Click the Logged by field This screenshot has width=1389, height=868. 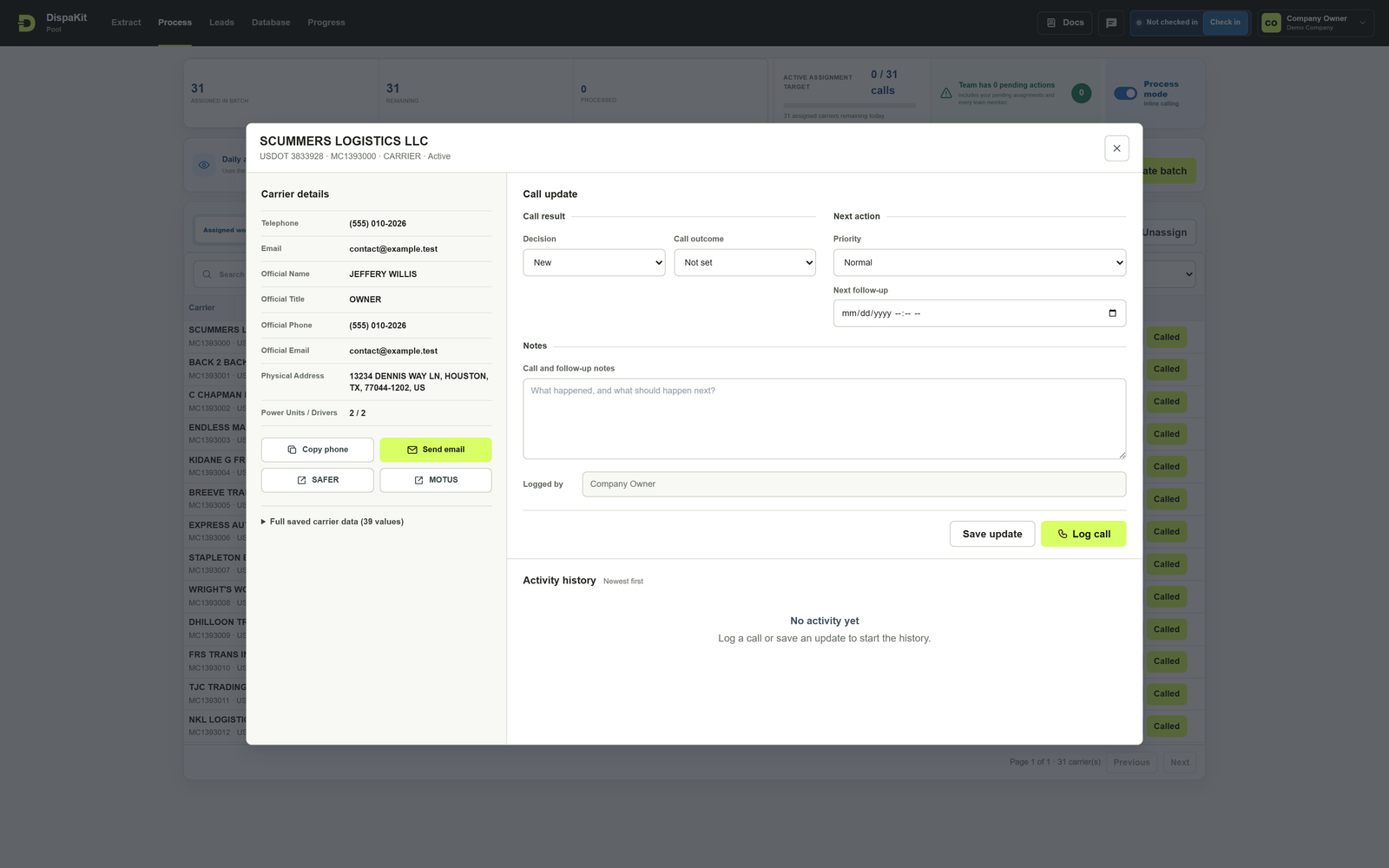click(x=853, y=484)
